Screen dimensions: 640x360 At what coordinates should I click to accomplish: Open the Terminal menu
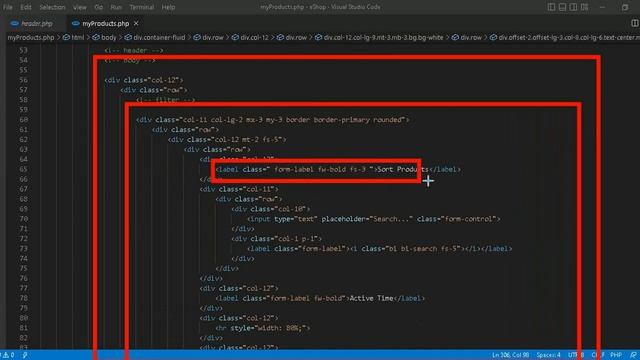coord(142,7)
